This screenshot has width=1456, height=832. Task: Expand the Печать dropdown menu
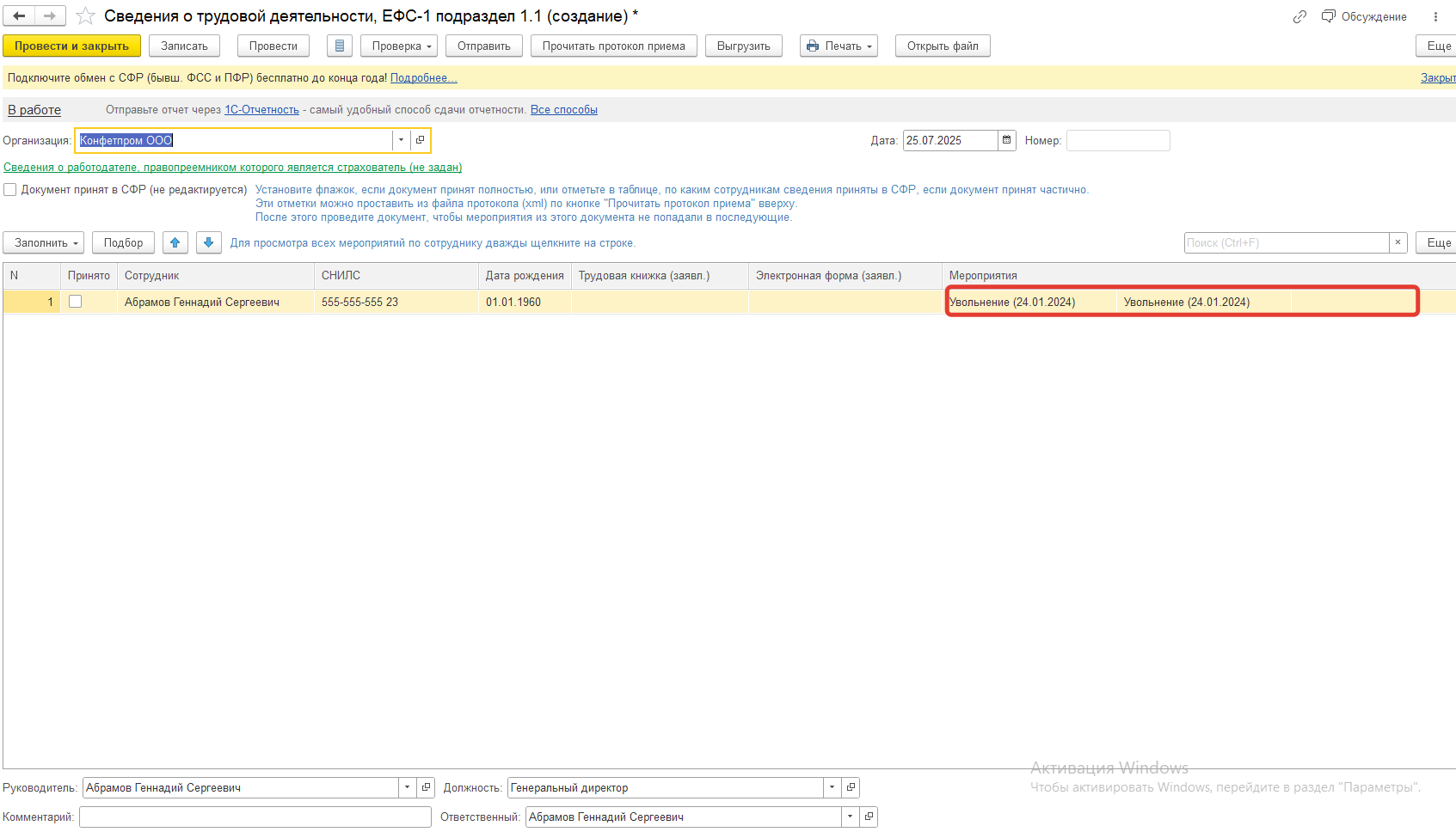[x=839, y=46]
